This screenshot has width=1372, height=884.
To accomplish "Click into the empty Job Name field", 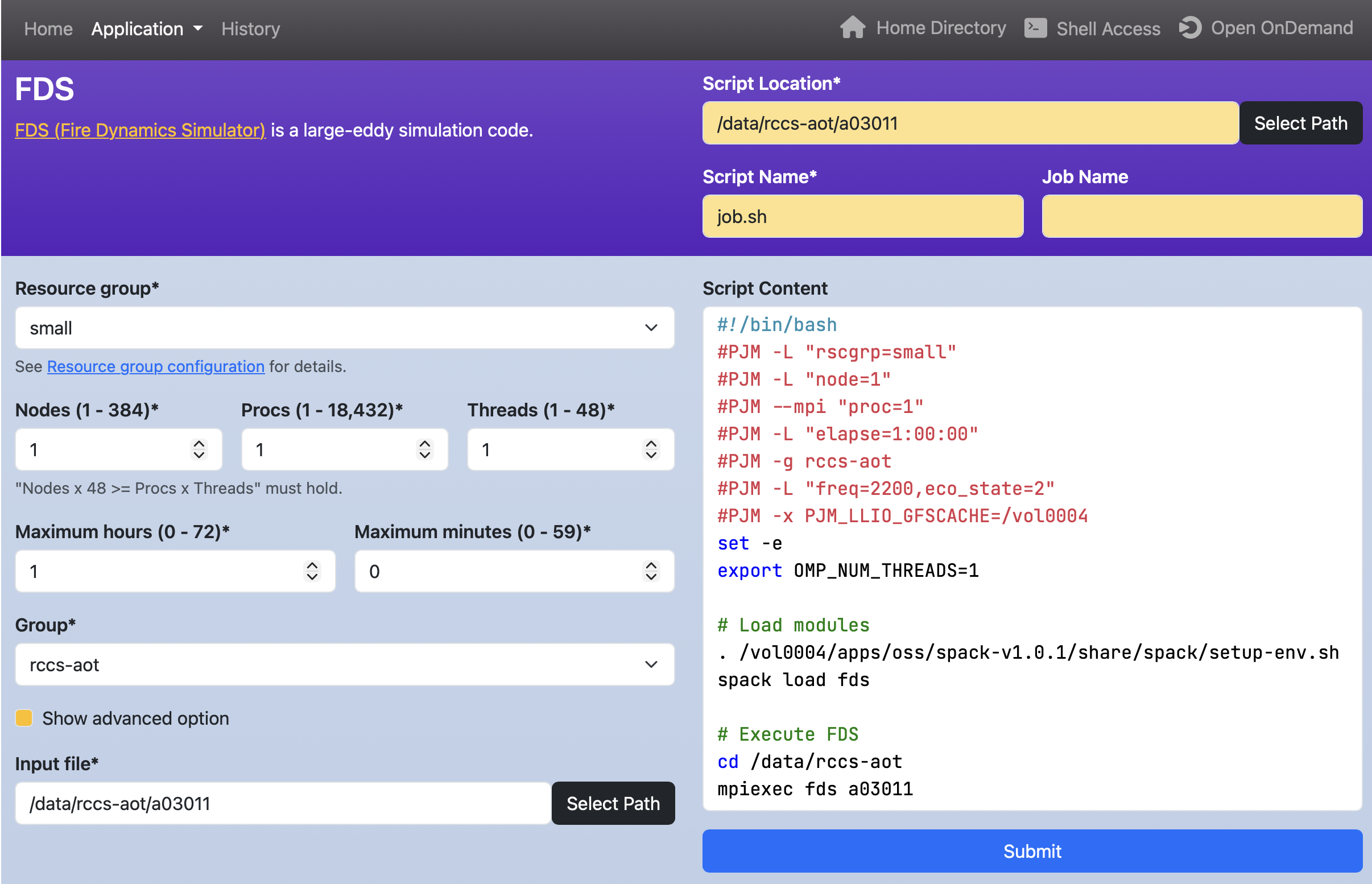I will click(x=1201, y=216).
